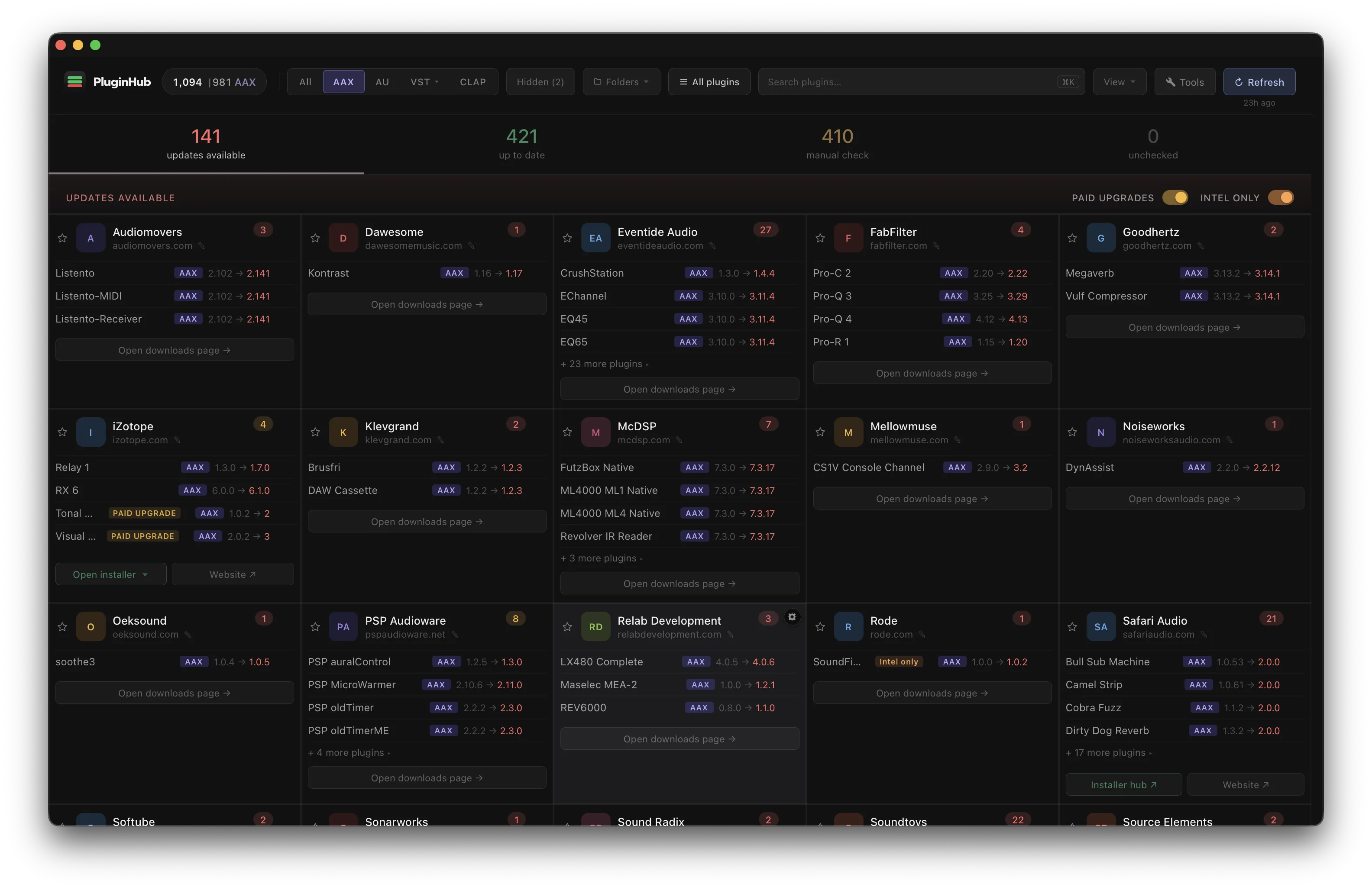Select the AU format filter
The width and height of the screenshot is (1372, 890).
[382, 82]
